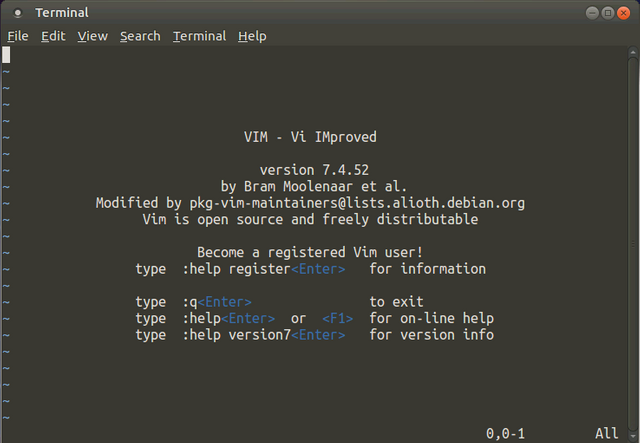The width and height of the screenshot is (640, 443).
Task: Maximize the Terminal window
Action: 608,13
